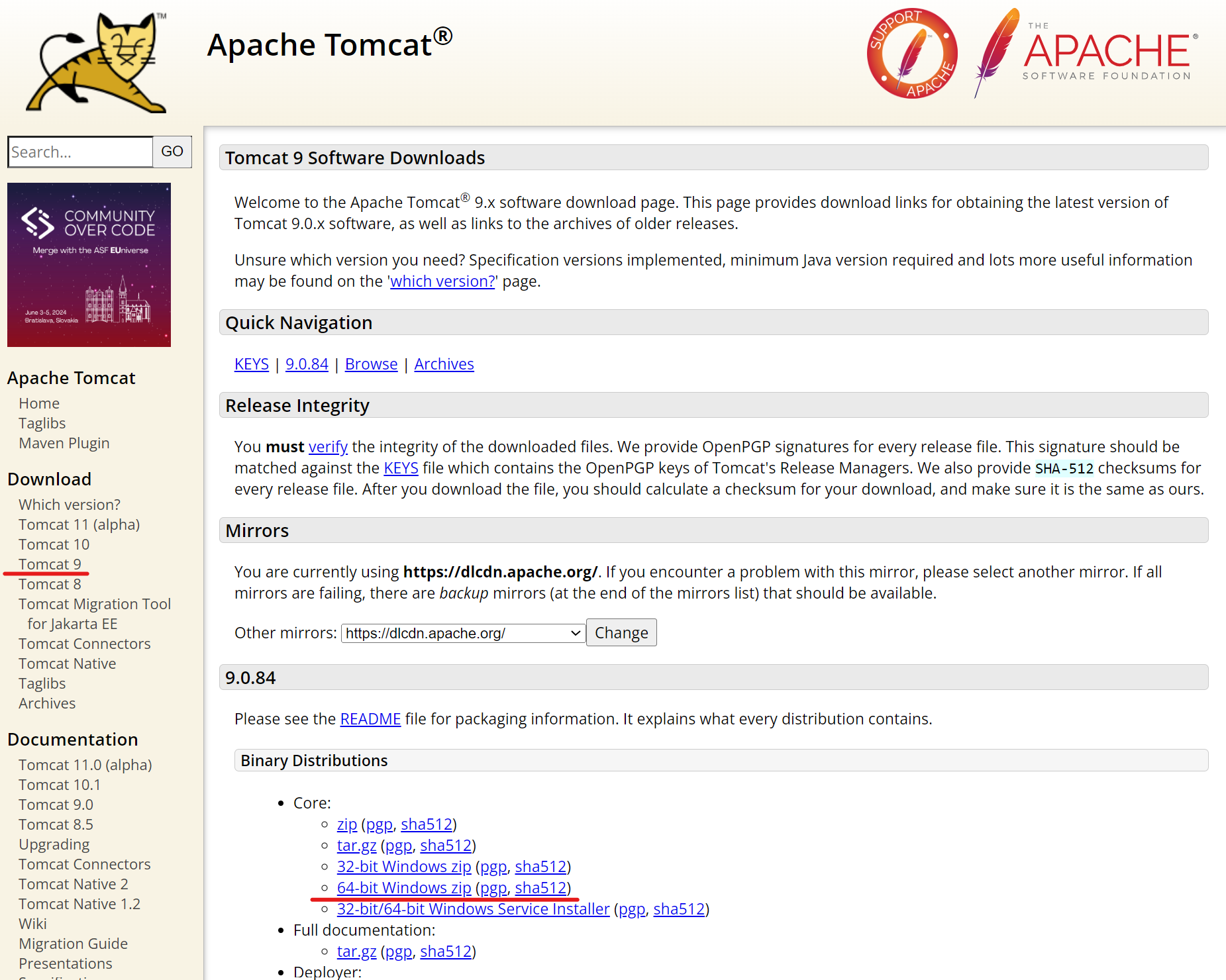Open KEYS link in Release Integrity
1226x980 pixels.
pos(401,468)
